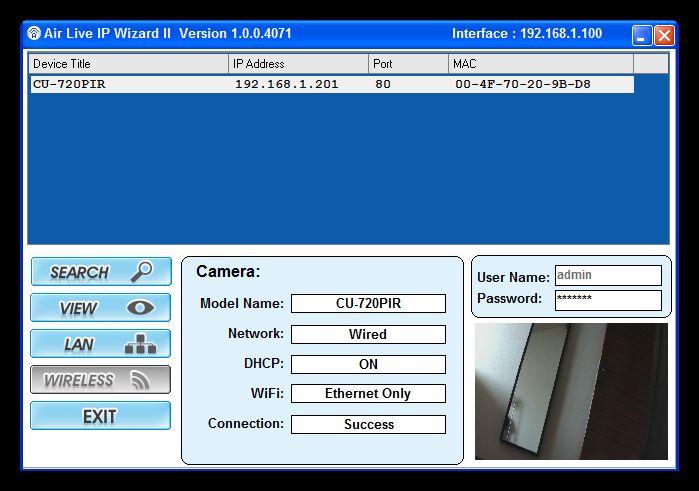Click the camera preview thumbnail

[x=571, y=391]
